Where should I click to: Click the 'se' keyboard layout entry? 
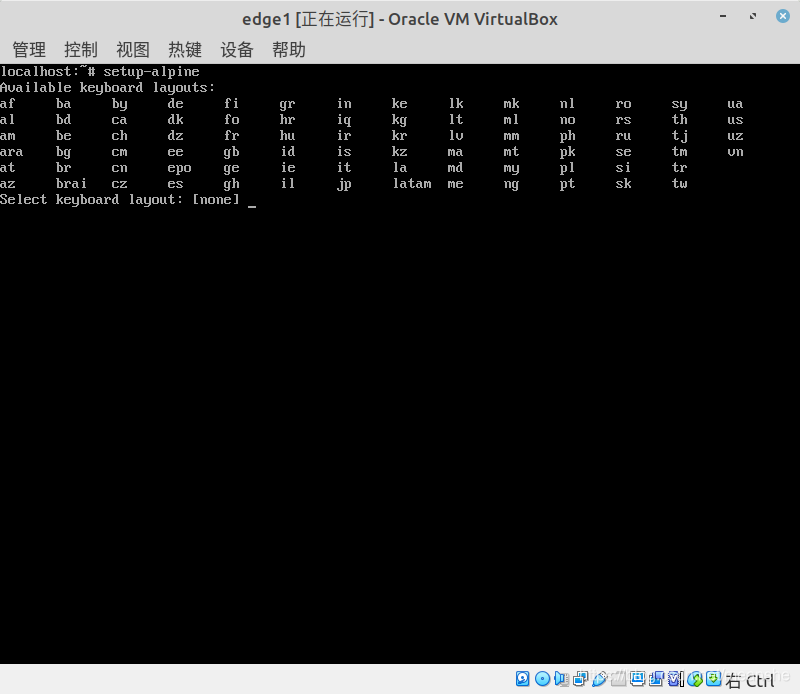click(x=623, y=152)
